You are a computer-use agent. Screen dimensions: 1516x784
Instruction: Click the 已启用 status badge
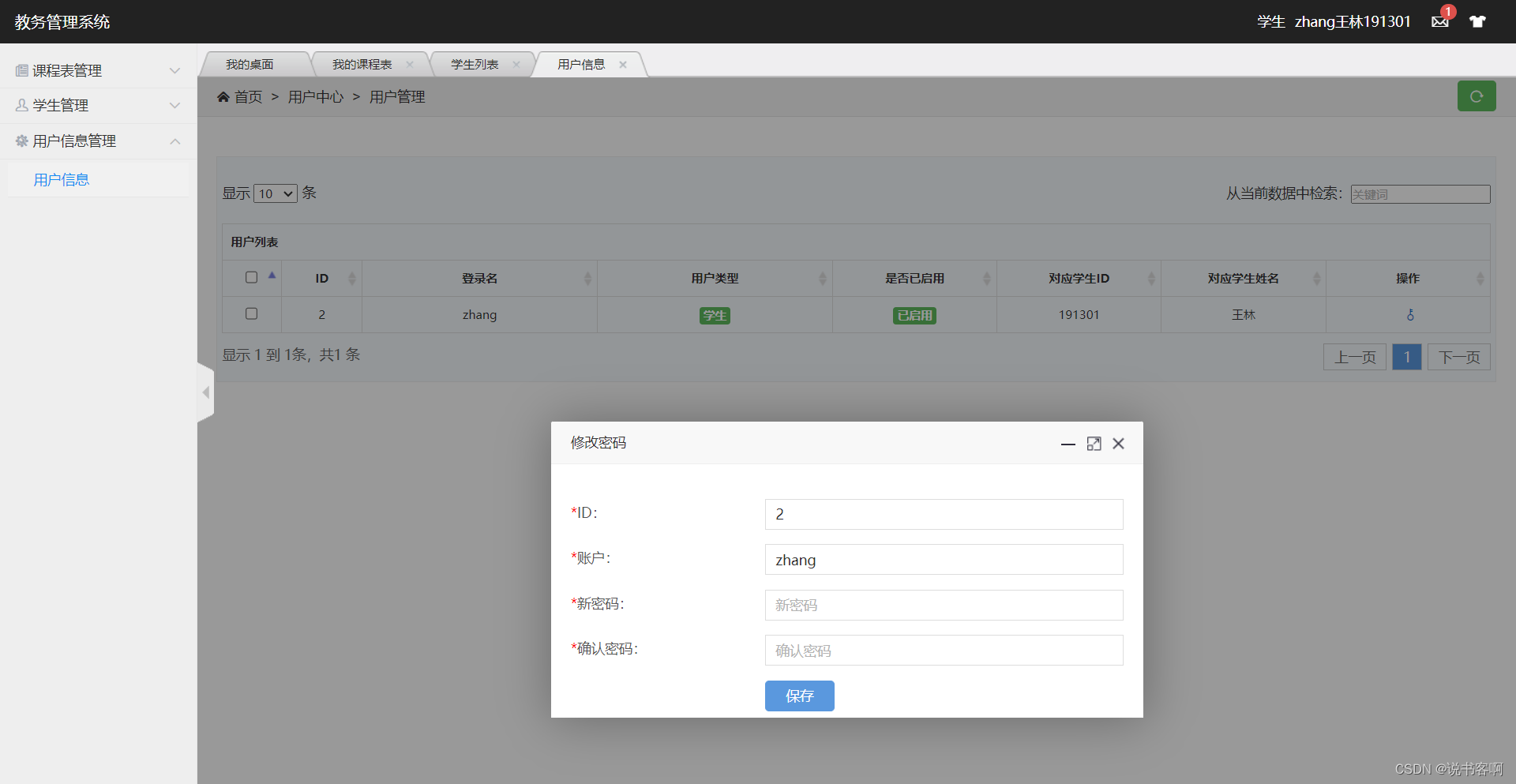(x=914, y=316)
